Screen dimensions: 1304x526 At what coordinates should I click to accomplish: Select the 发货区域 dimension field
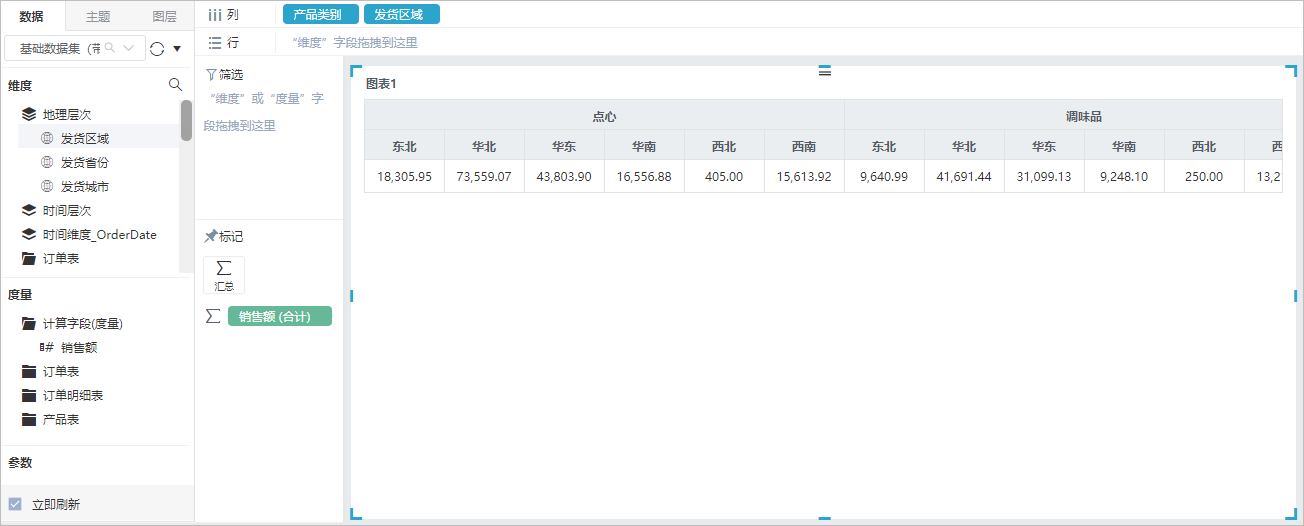pyautogui.click(x=85, y=139)
